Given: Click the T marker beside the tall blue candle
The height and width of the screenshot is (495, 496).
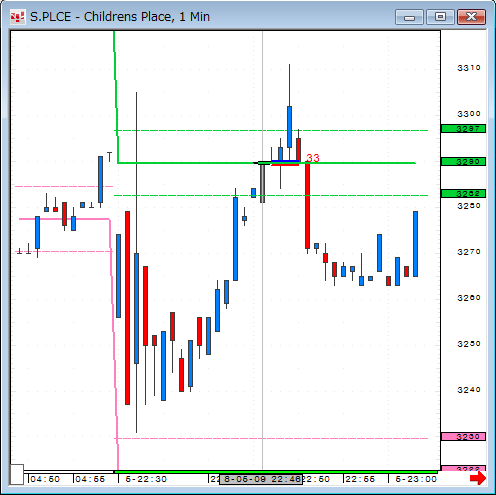Looking at the screenshot, I should 109,157.
